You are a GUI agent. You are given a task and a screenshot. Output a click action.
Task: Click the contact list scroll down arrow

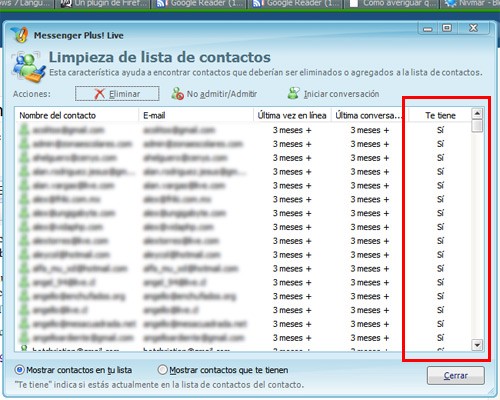click(477, 345)
